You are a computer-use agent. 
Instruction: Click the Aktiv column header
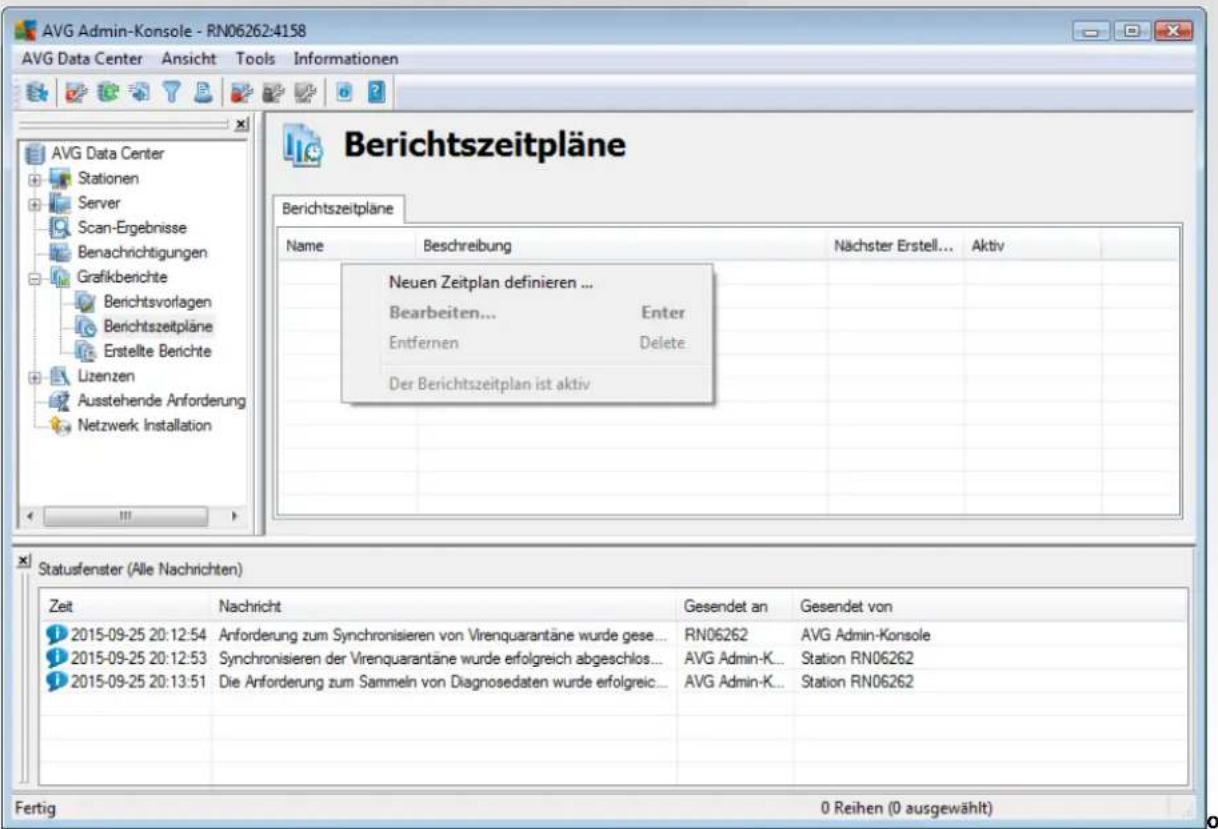click(x=1032, y=244)
